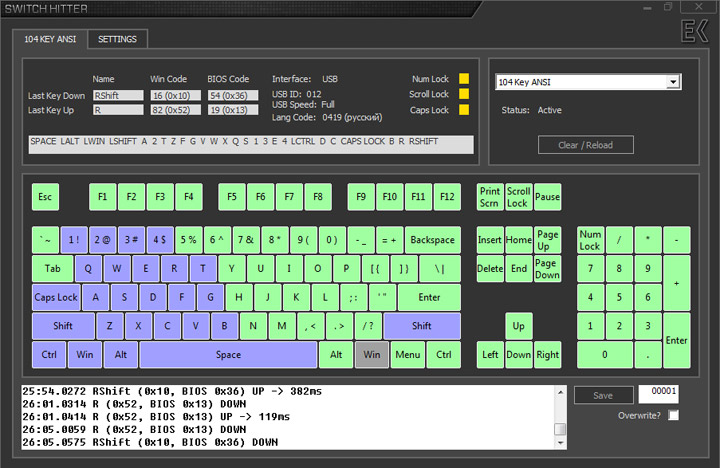Click the Caps Lock key on the keyboard
The width and height of the screenshot is (720, 468).
coord(56,298)
